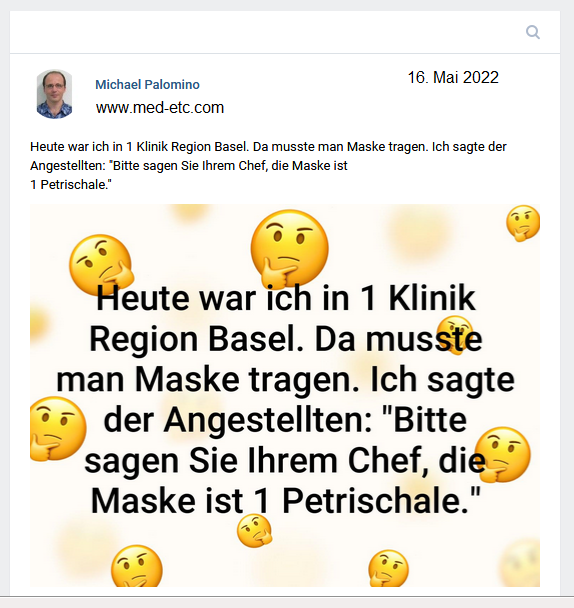
Task: Click the faded blurred emoji in the bottom-right corner
Action: (x=519, y=561)
